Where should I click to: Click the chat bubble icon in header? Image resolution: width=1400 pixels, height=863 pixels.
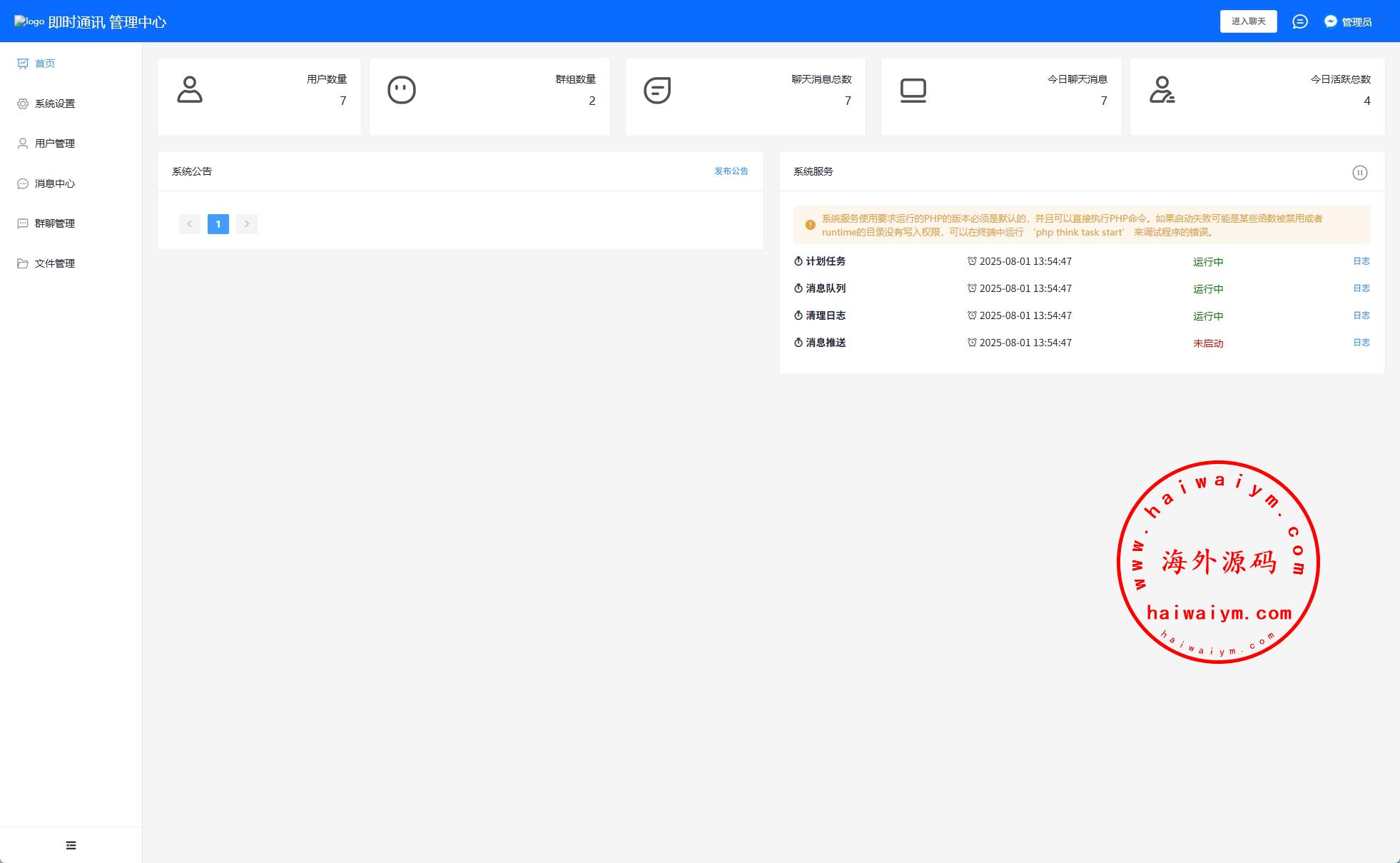1299,21
